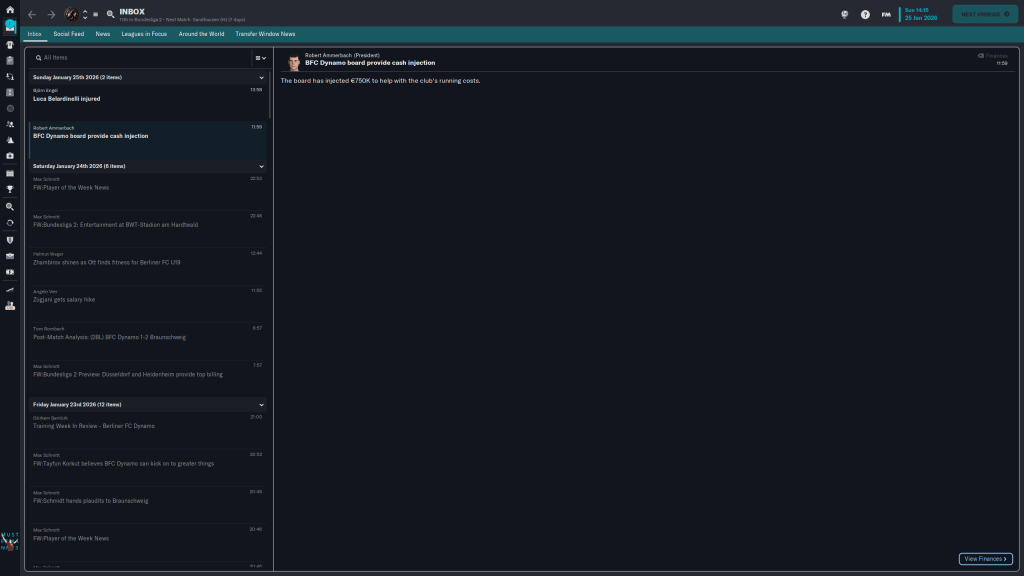
Task: Open Squad via the shirt icon
Action: coord(10,44)
